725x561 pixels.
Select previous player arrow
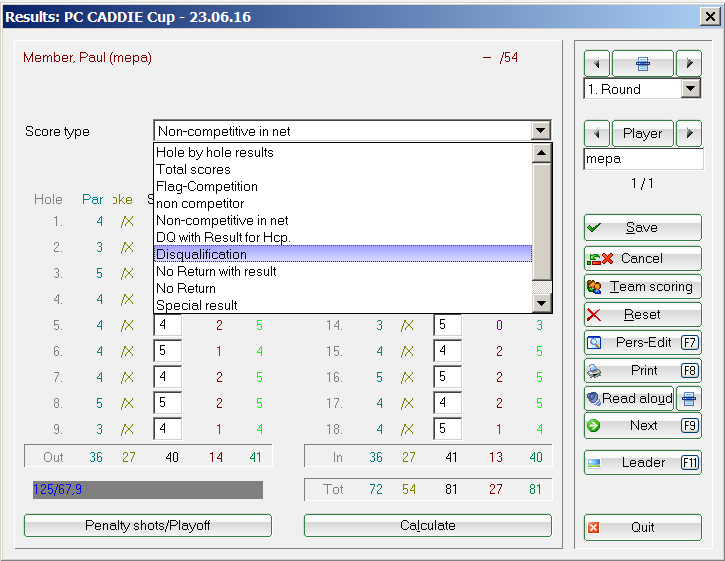click(x=597, y=134)
